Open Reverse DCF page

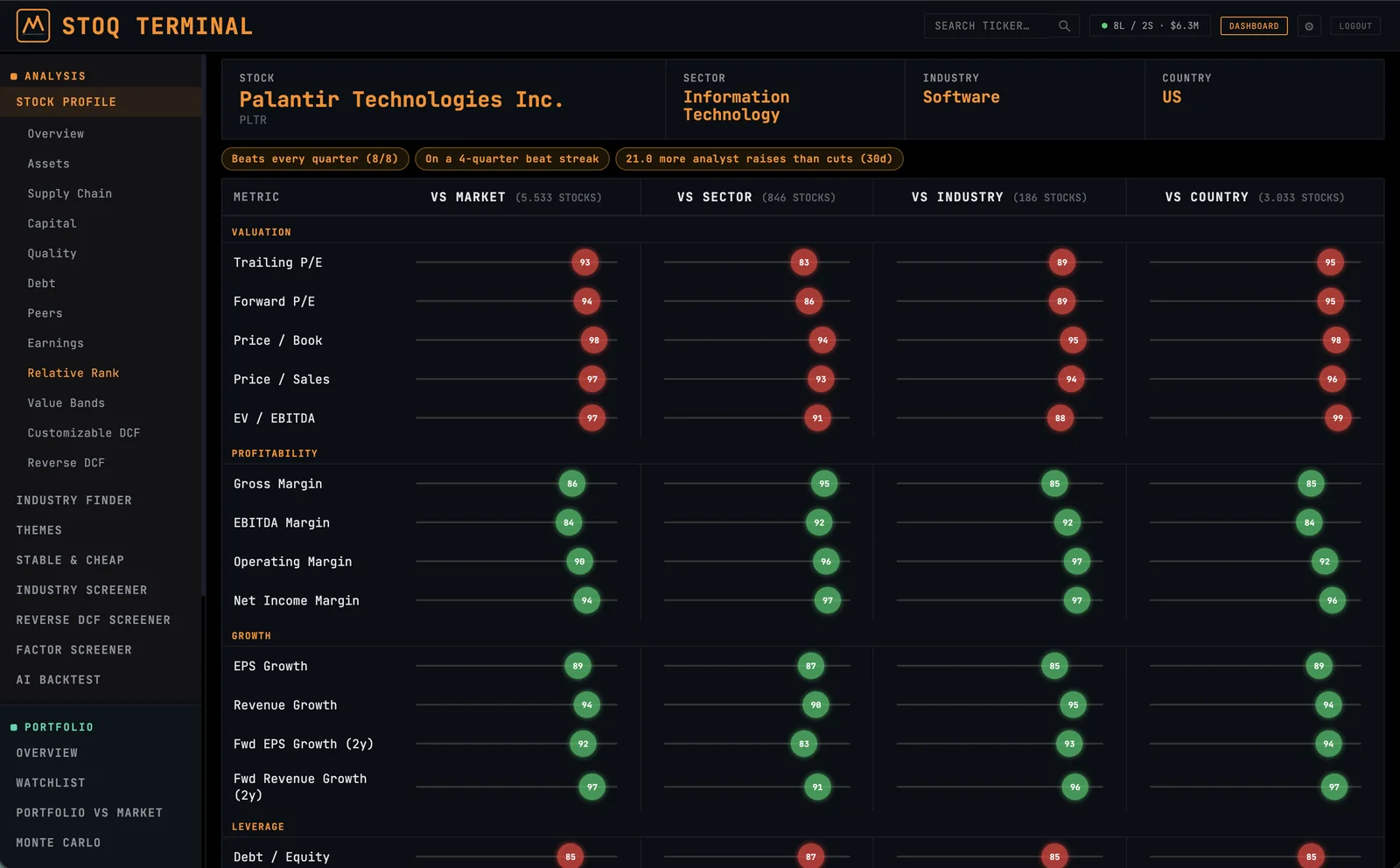point(66,463)
